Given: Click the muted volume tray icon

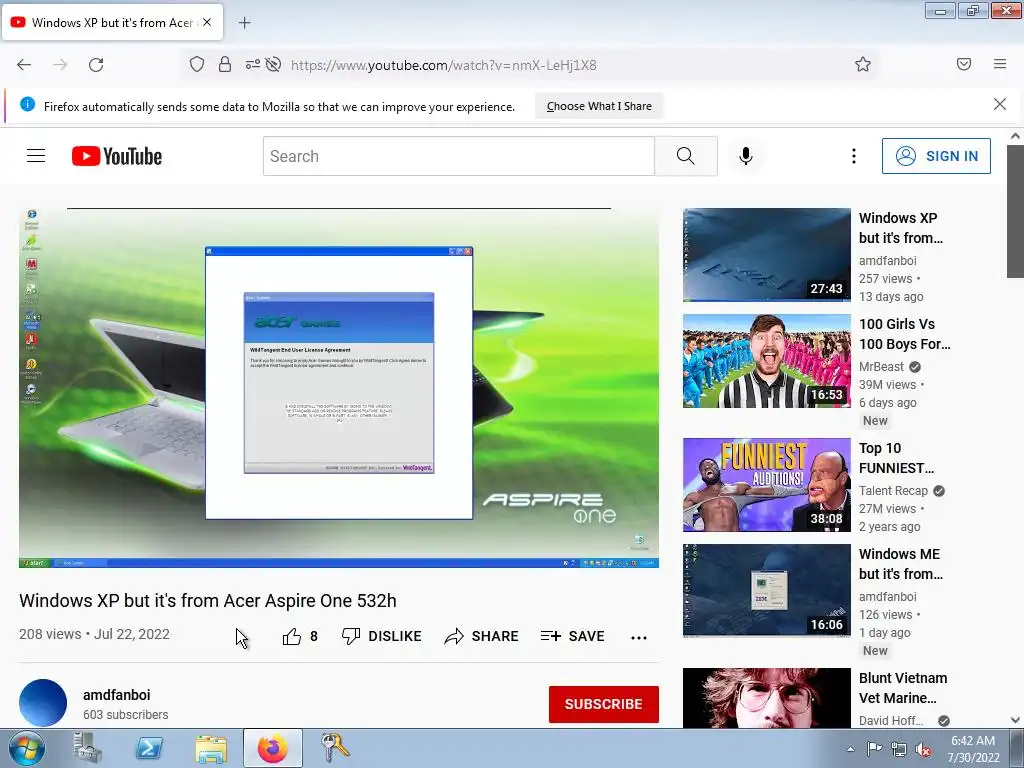Looking at the screenshot, I should (x=923, y=749).
